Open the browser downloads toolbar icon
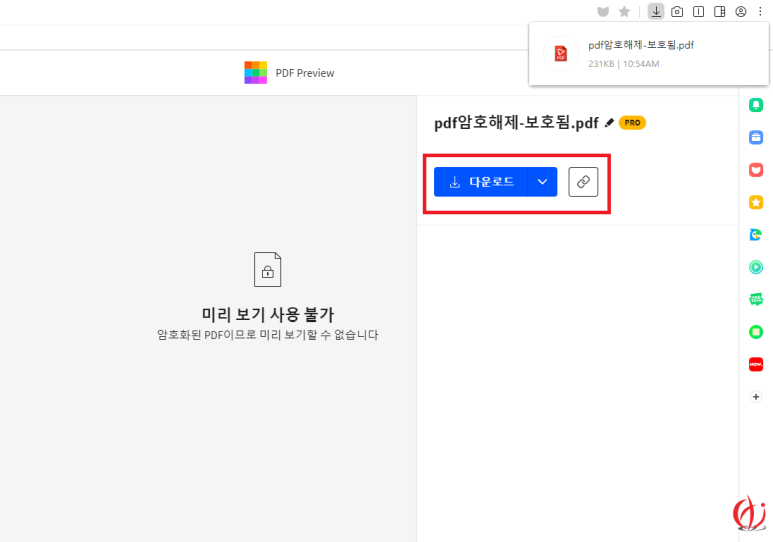The width and height of the screenshot is (773, 542). (656, 11)
